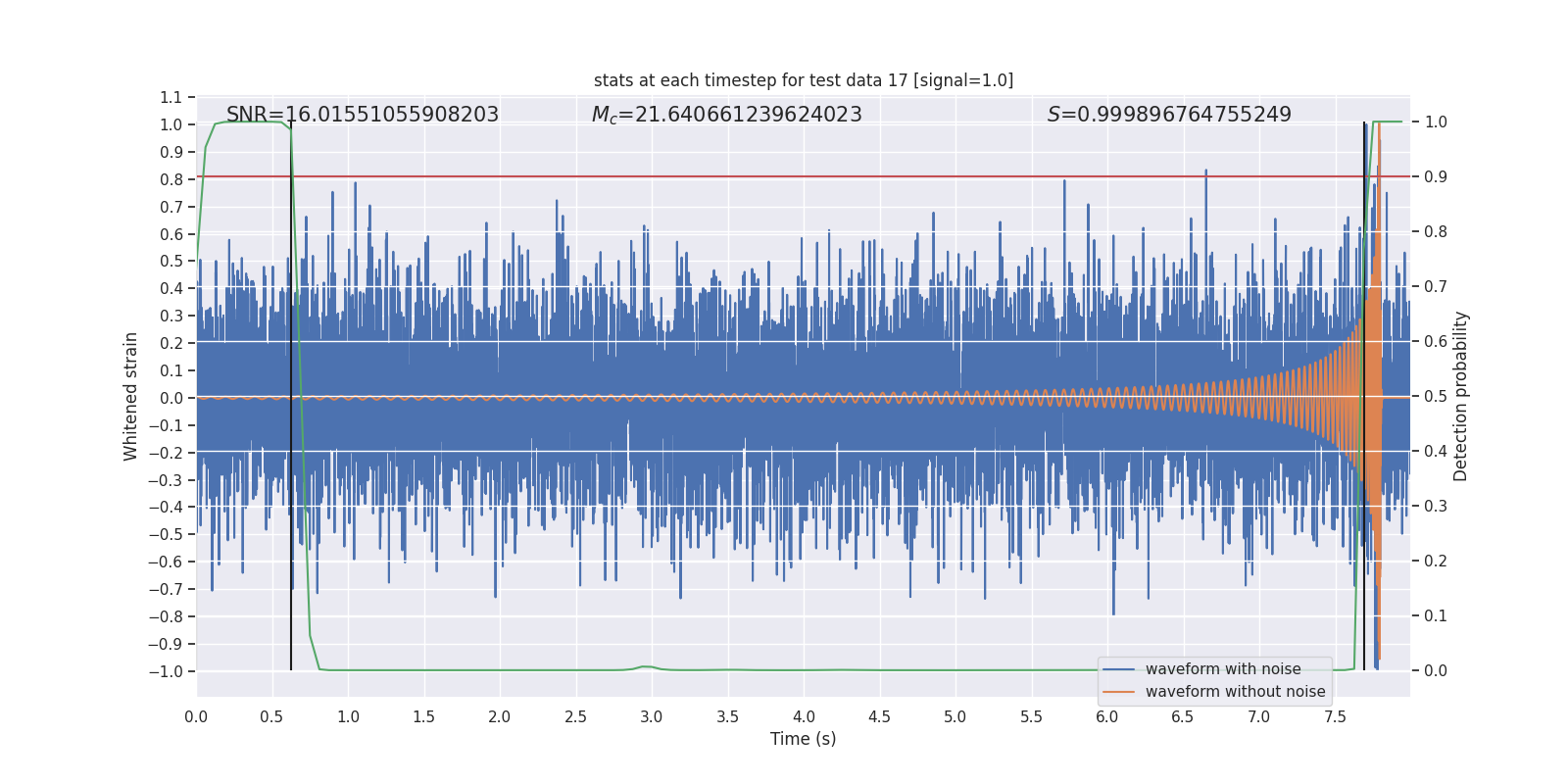The image size is (1568, 784).
Task: Click the 1.1 tick on the left axis
Action: pos(171,97)
